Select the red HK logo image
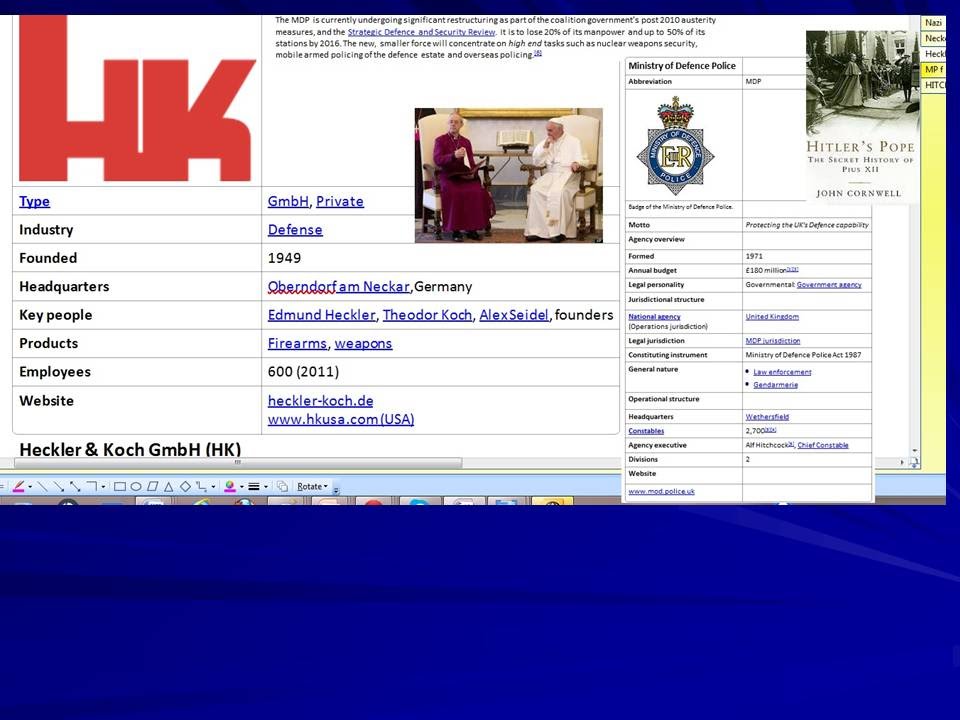Viewport: 960px width, 720px height. click(137, 98)
